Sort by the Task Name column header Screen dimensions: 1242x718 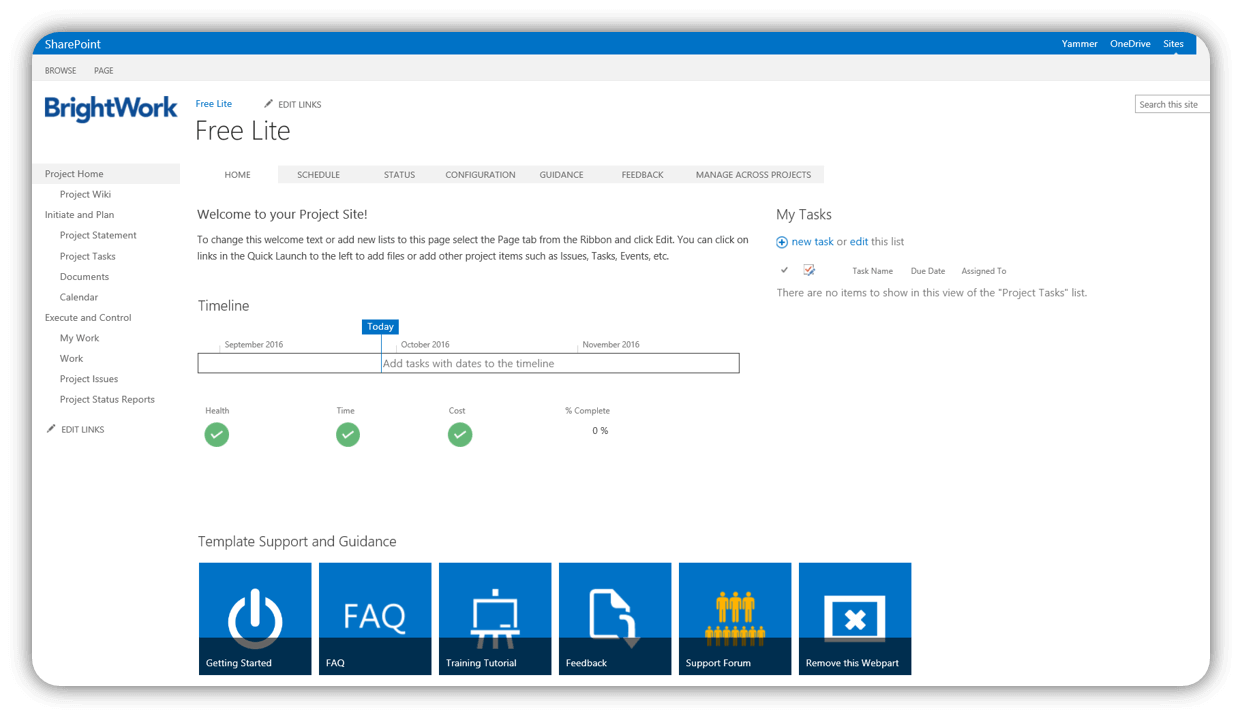[x=872, y=271]
